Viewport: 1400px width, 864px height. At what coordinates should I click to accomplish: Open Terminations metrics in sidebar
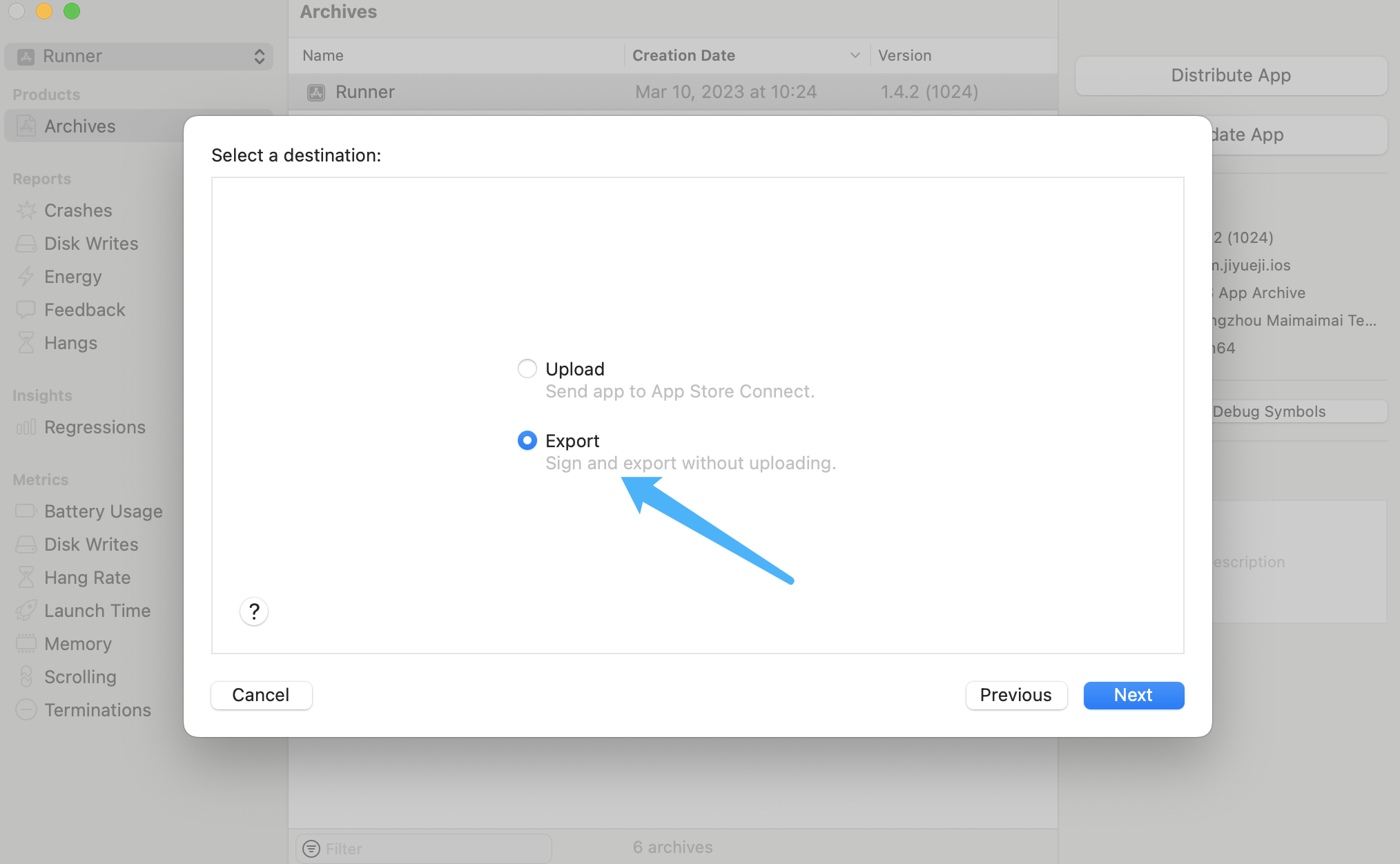pos(97,710)
